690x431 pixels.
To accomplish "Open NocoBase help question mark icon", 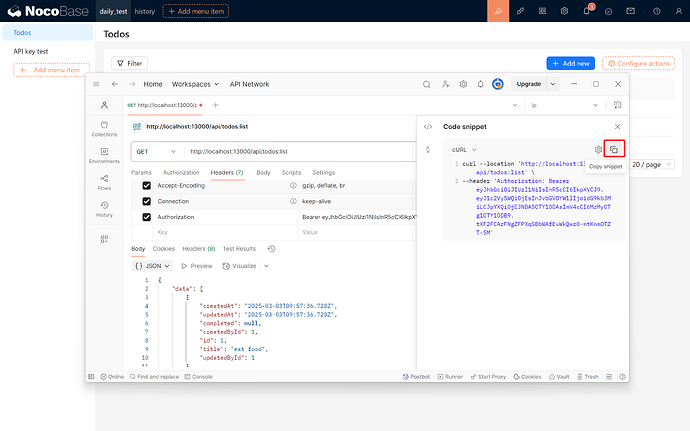I will point(657,11).
